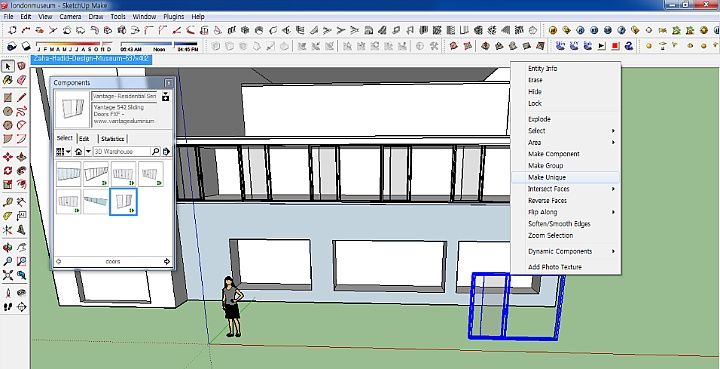Open the Window menu
The height and width of the screenshot is (369, 720).
pyautogui.click(x=144, y=17)
